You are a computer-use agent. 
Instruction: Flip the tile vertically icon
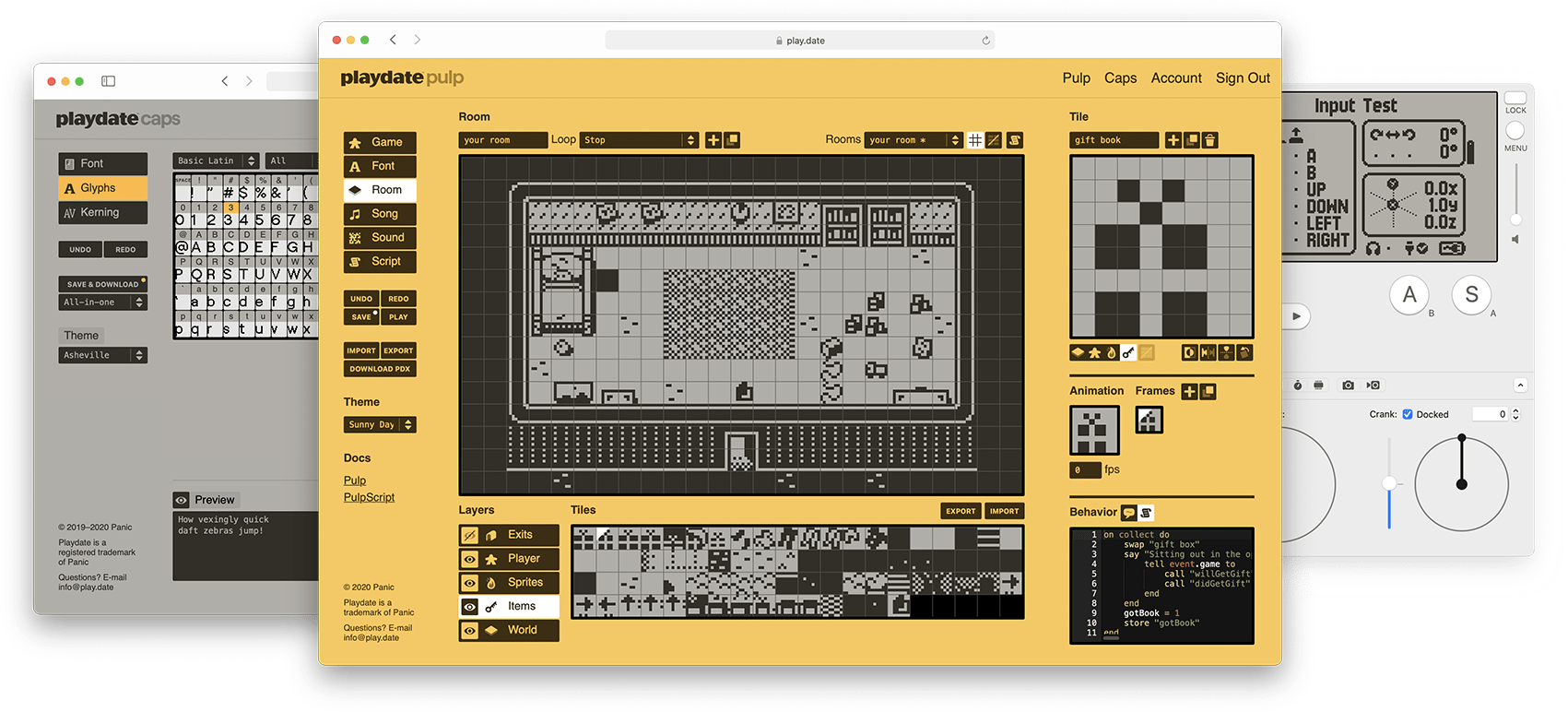[1226, 352]
